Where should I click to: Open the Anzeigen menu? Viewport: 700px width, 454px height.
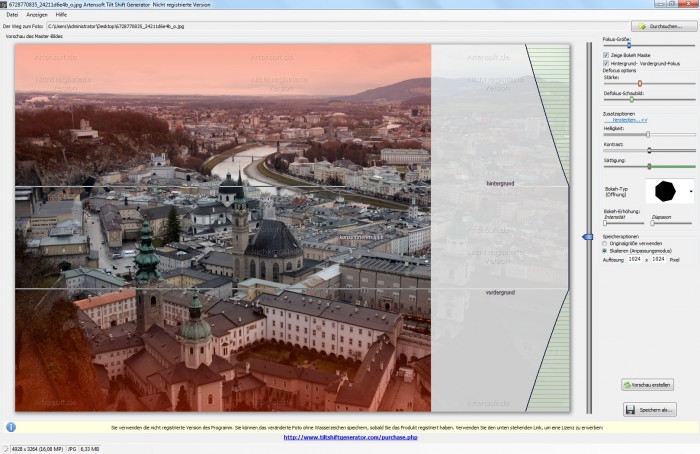(37, 15)
